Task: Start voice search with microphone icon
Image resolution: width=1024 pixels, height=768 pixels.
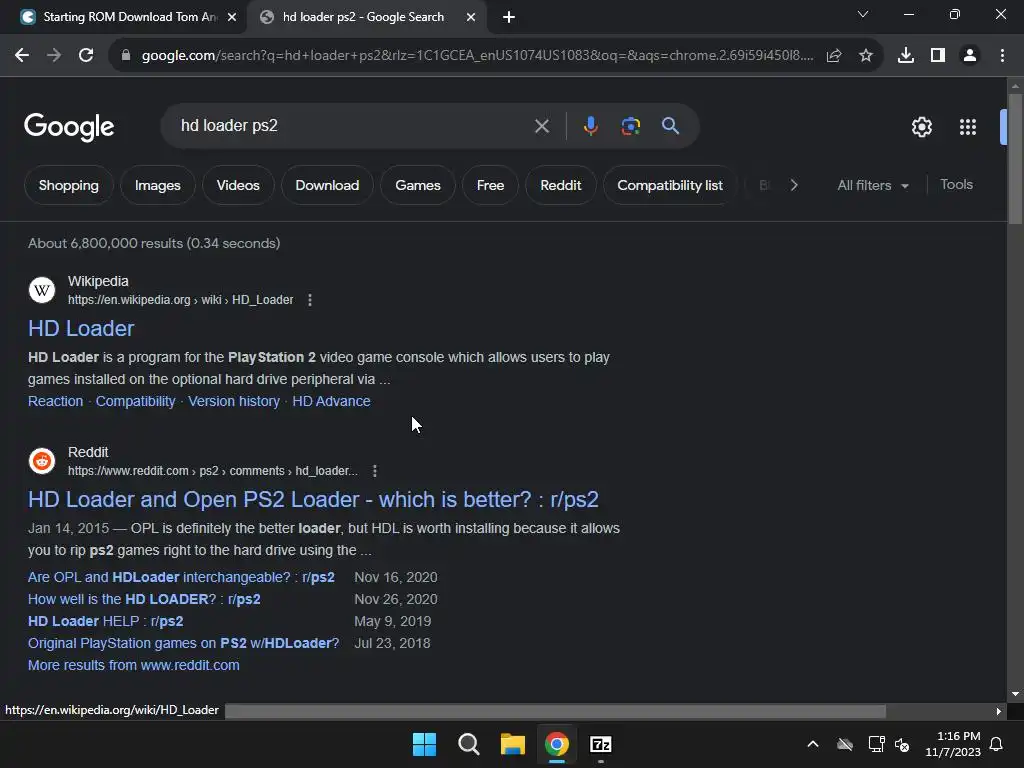Action: click(x=590, y=126)
